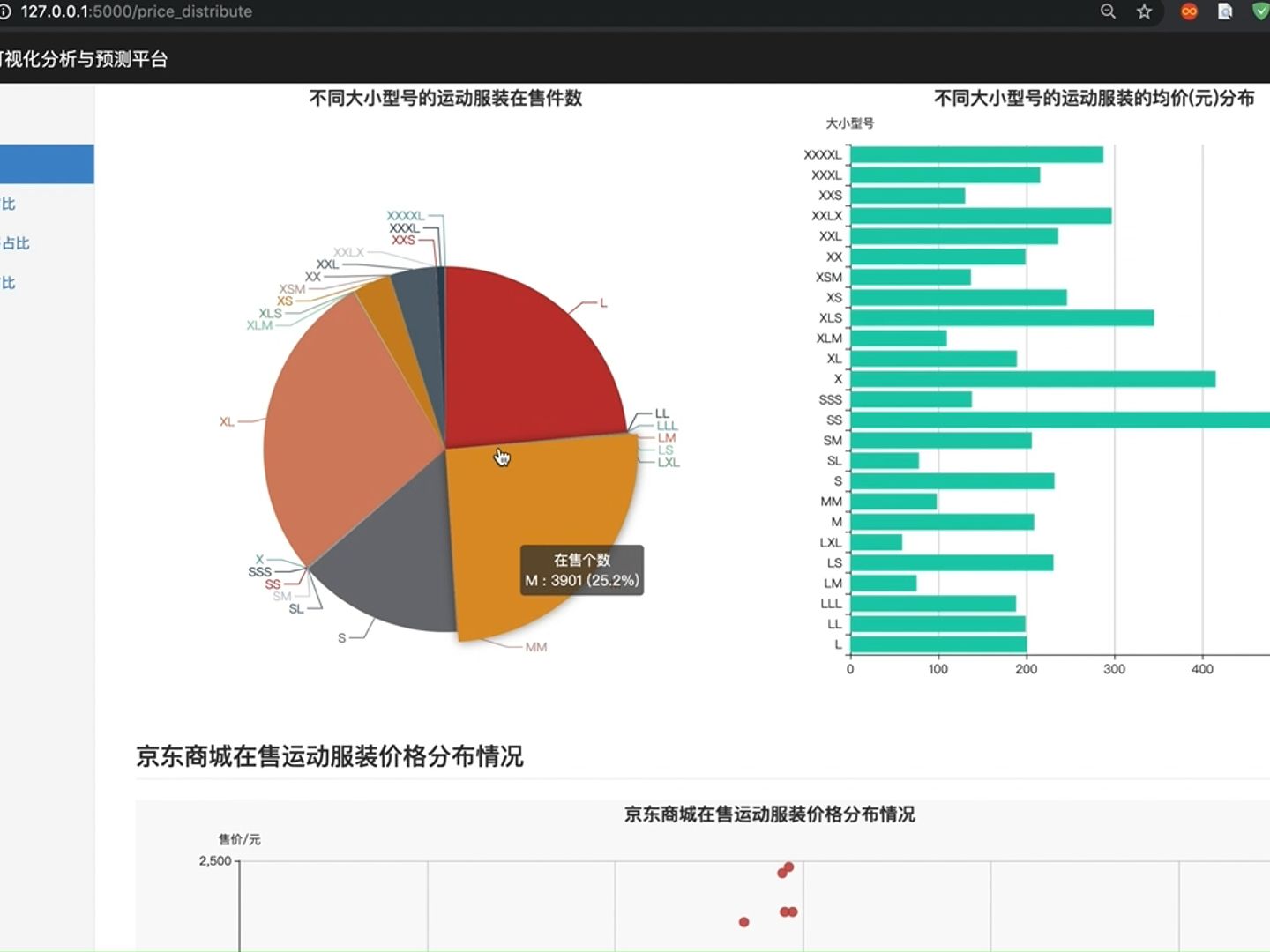
Task: Click the '售价/元' axis label
Action: 240,839
